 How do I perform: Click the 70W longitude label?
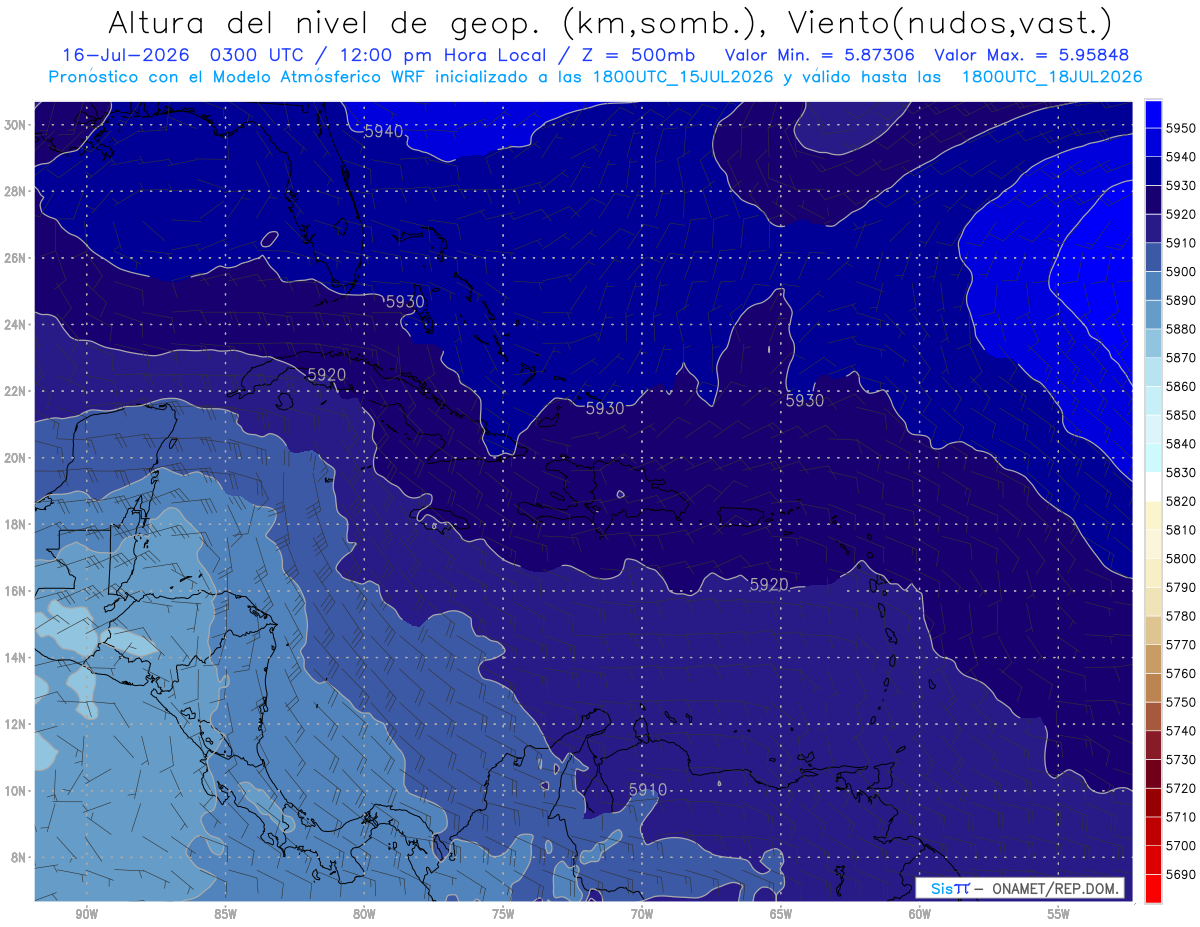[642, 914]
